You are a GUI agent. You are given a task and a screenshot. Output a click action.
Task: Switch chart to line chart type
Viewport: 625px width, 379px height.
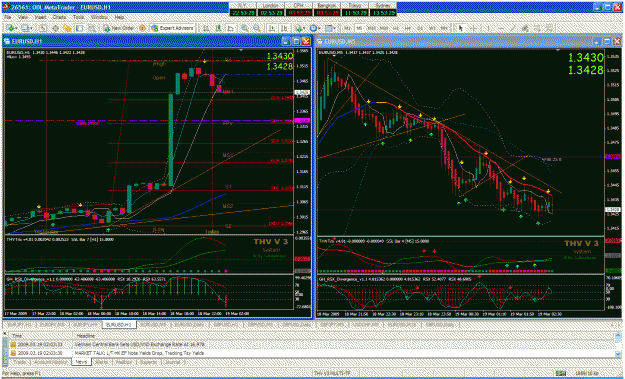[230, 28]
